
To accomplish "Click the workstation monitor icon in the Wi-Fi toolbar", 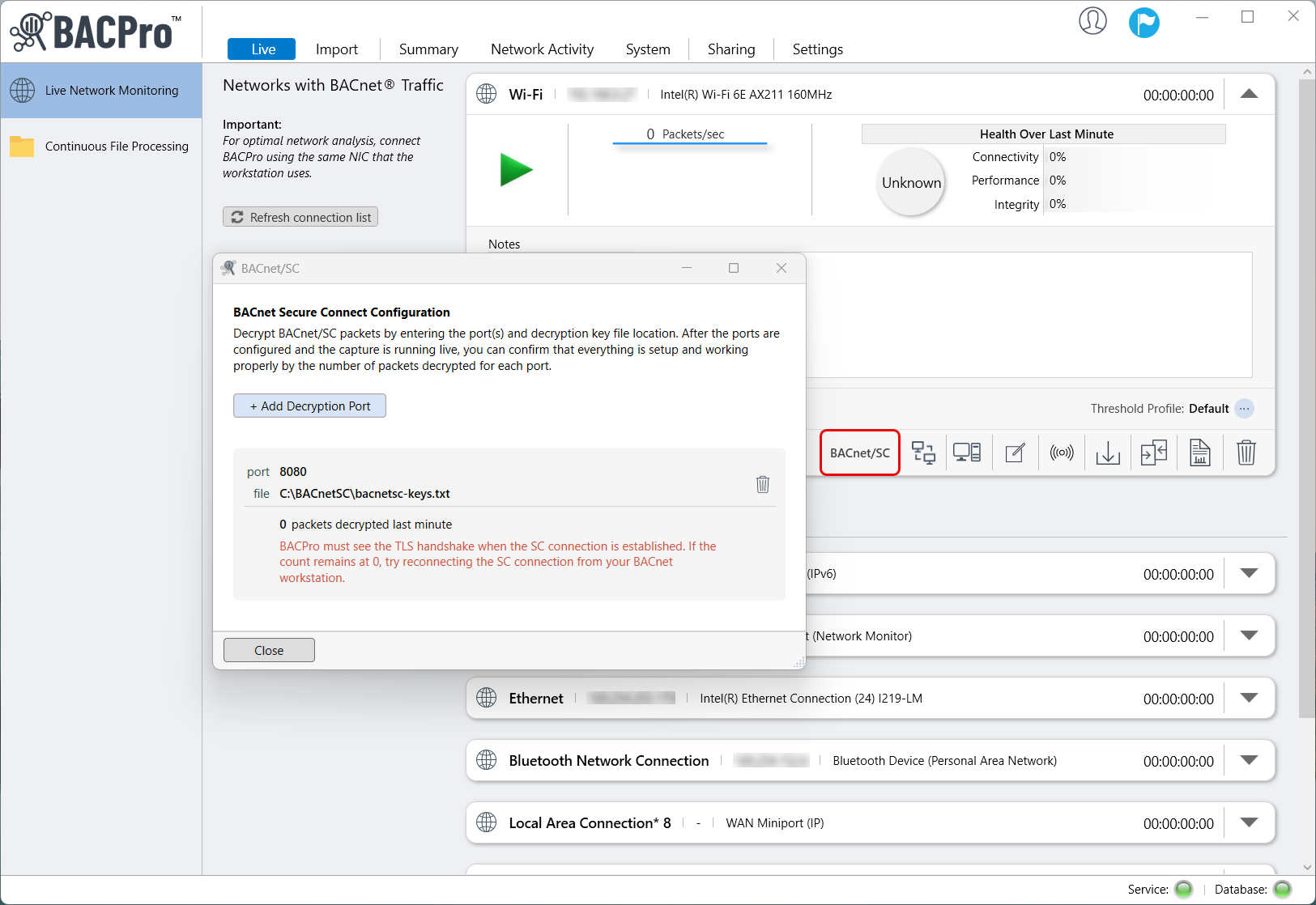I will coord(967,452).
